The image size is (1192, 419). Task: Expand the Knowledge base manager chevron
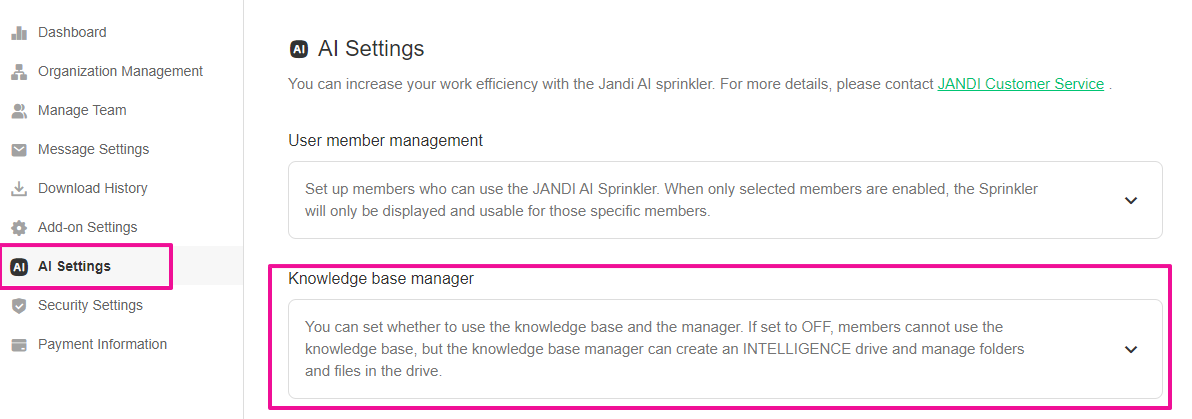[x=1131, y=349]
